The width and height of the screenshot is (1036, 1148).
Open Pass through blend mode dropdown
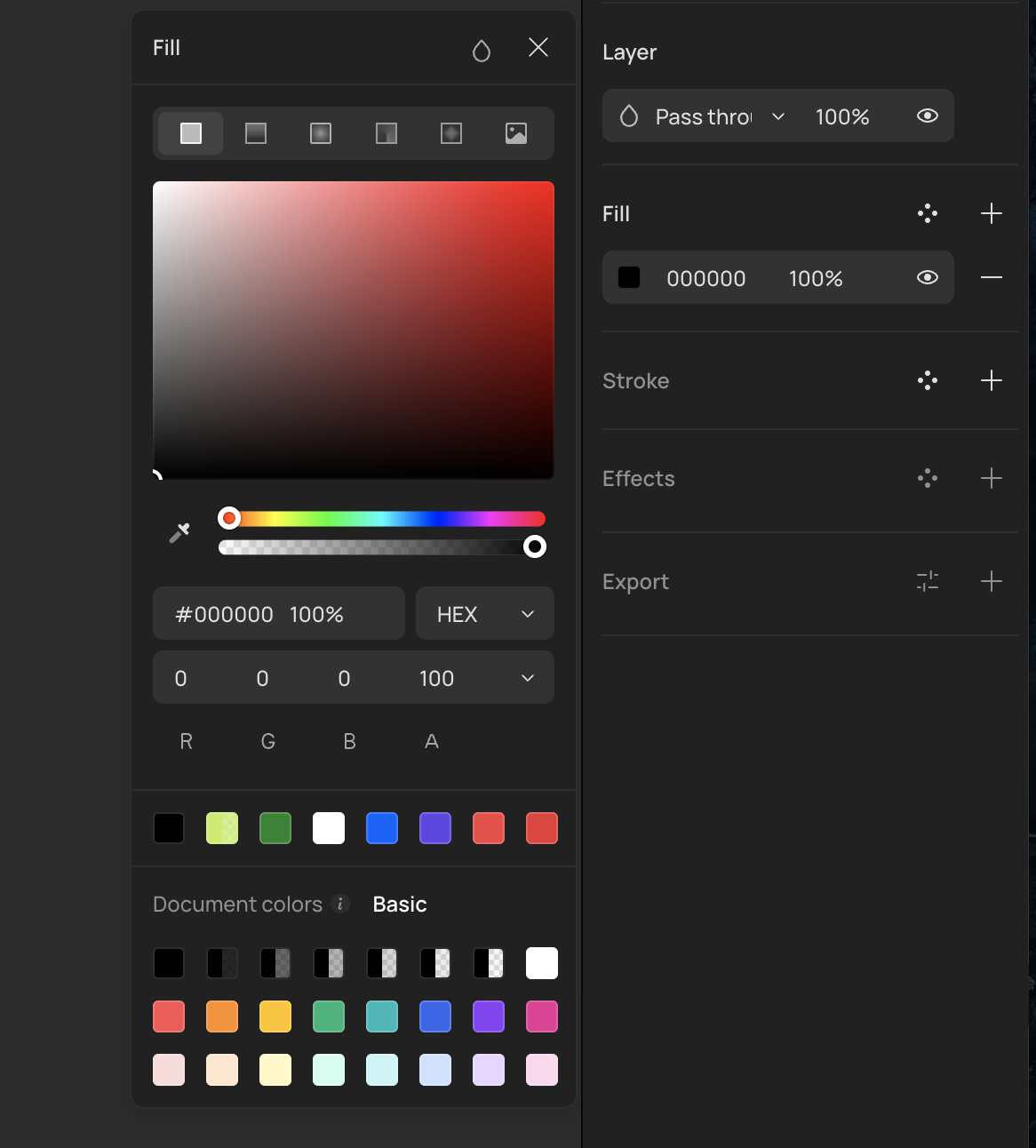tap(721, 116)
